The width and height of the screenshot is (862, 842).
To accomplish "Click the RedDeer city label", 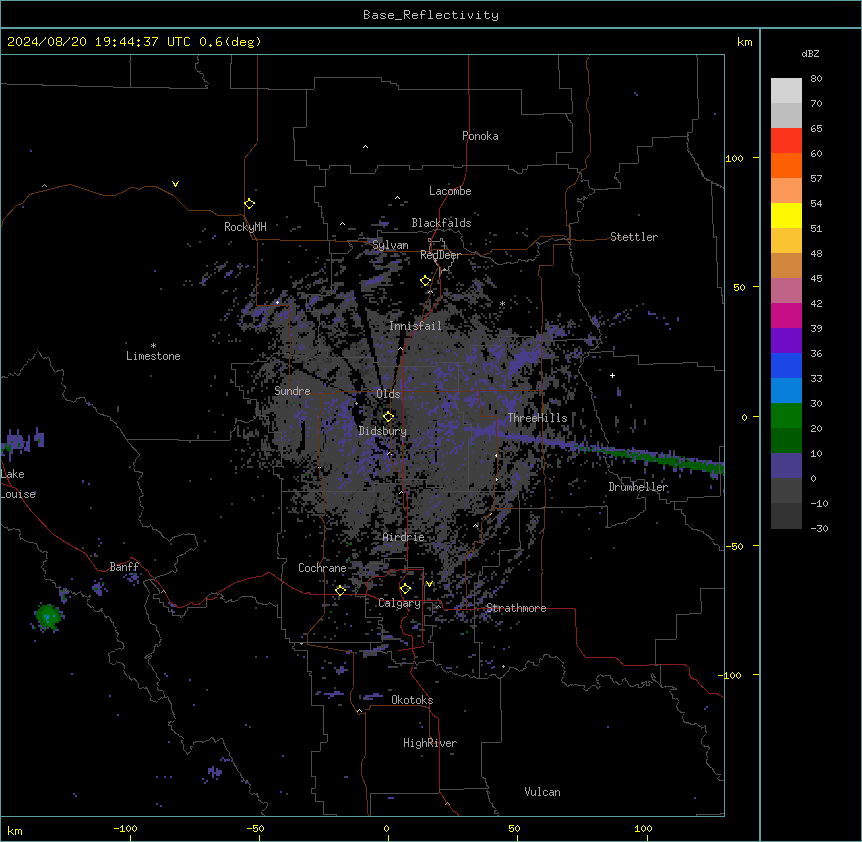I will point(440,255).
